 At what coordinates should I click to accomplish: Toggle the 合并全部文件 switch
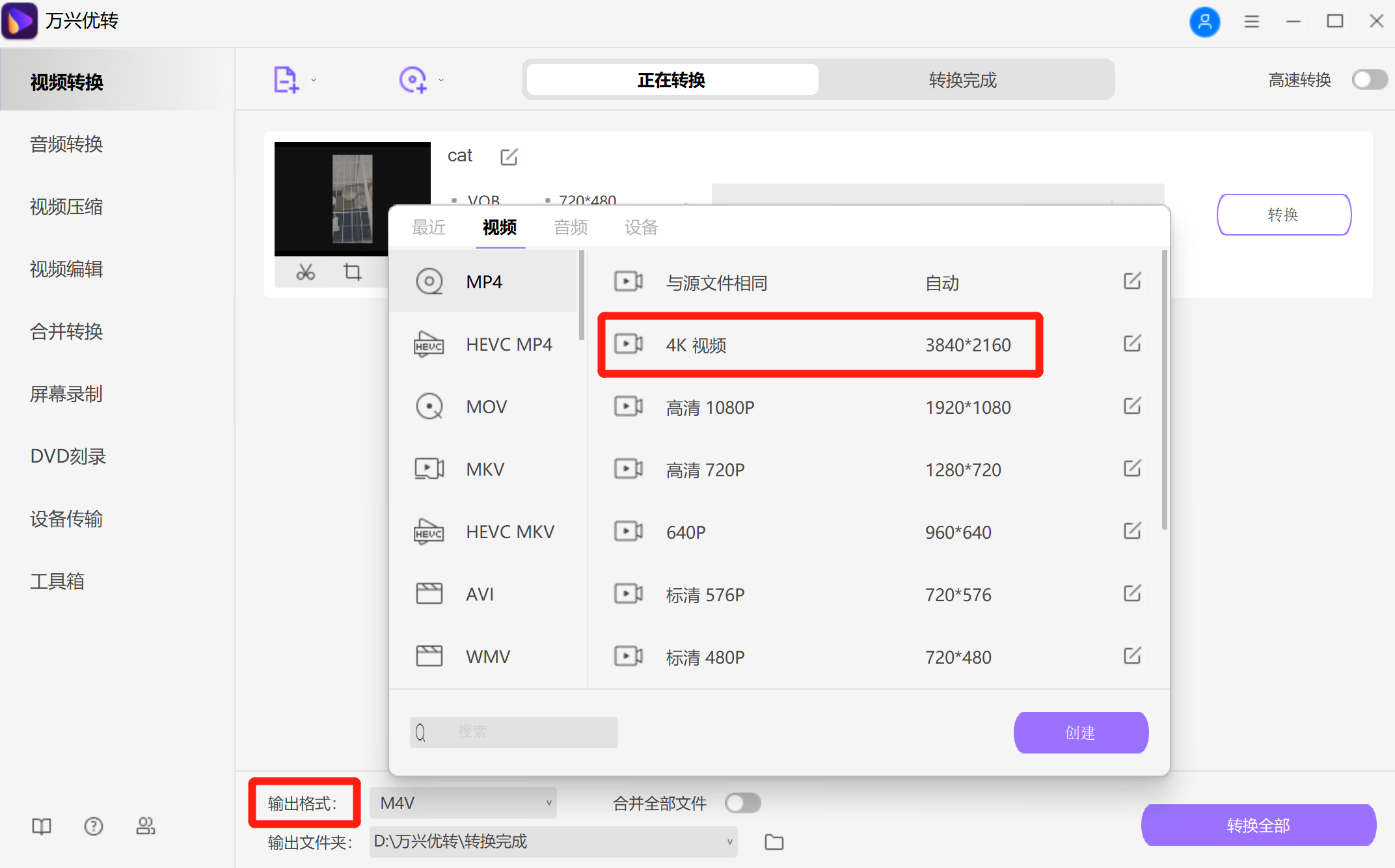742,803
